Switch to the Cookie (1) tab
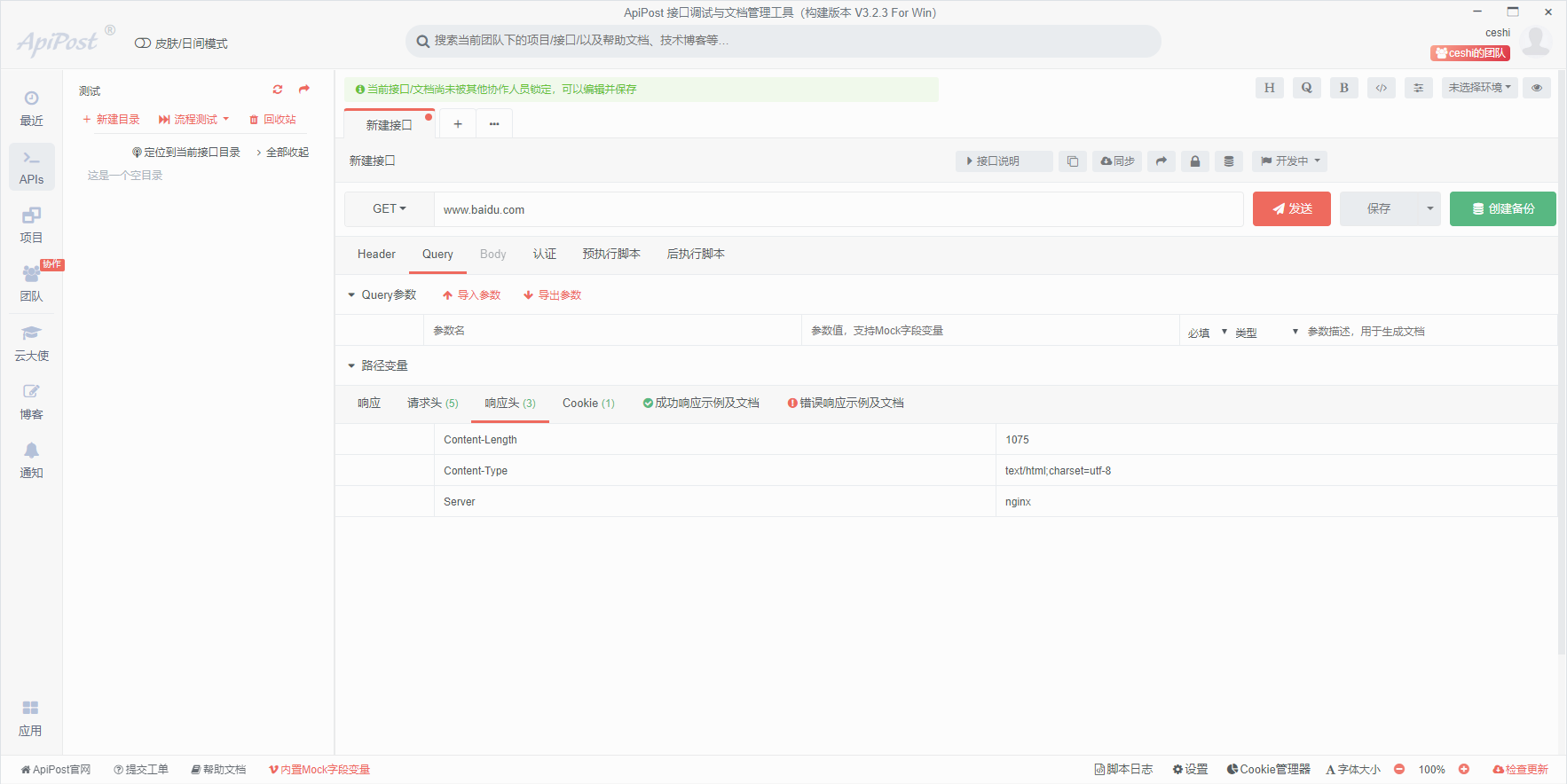The width and height of the screenshot is (1567, 784). tap(588, 404)
